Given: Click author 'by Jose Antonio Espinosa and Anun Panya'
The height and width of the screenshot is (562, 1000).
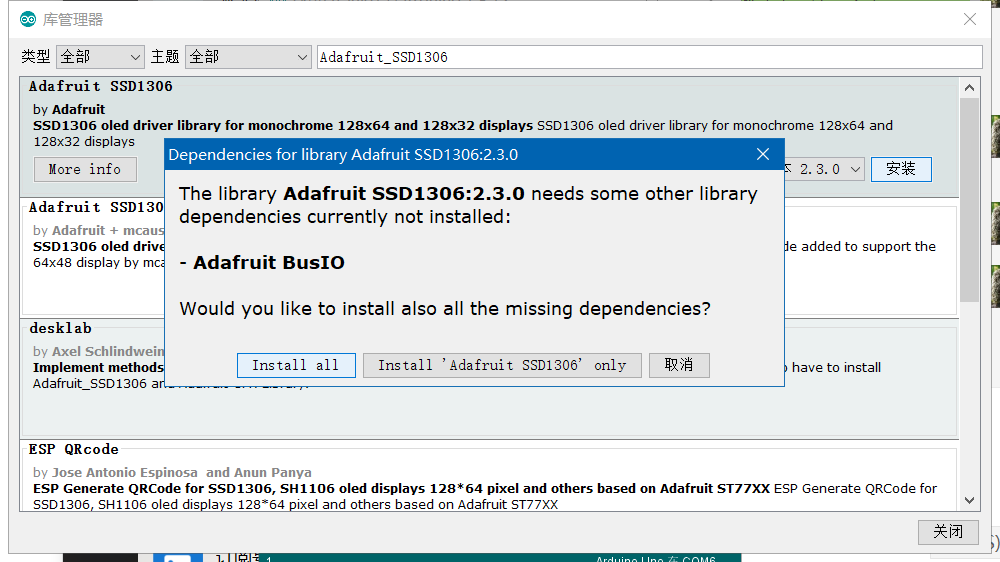Looking at the screenshot, I should 172,473.
